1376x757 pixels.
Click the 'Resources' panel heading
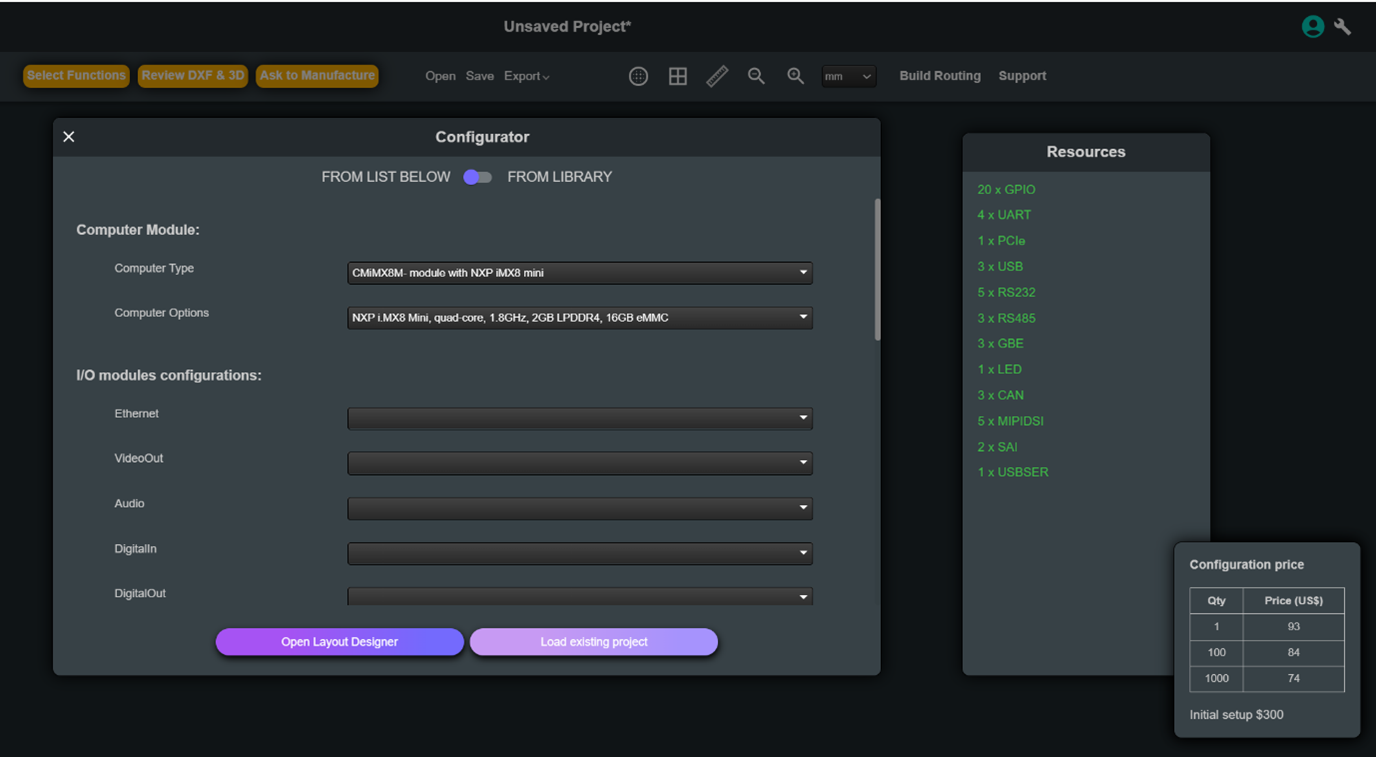point(1086,152)
